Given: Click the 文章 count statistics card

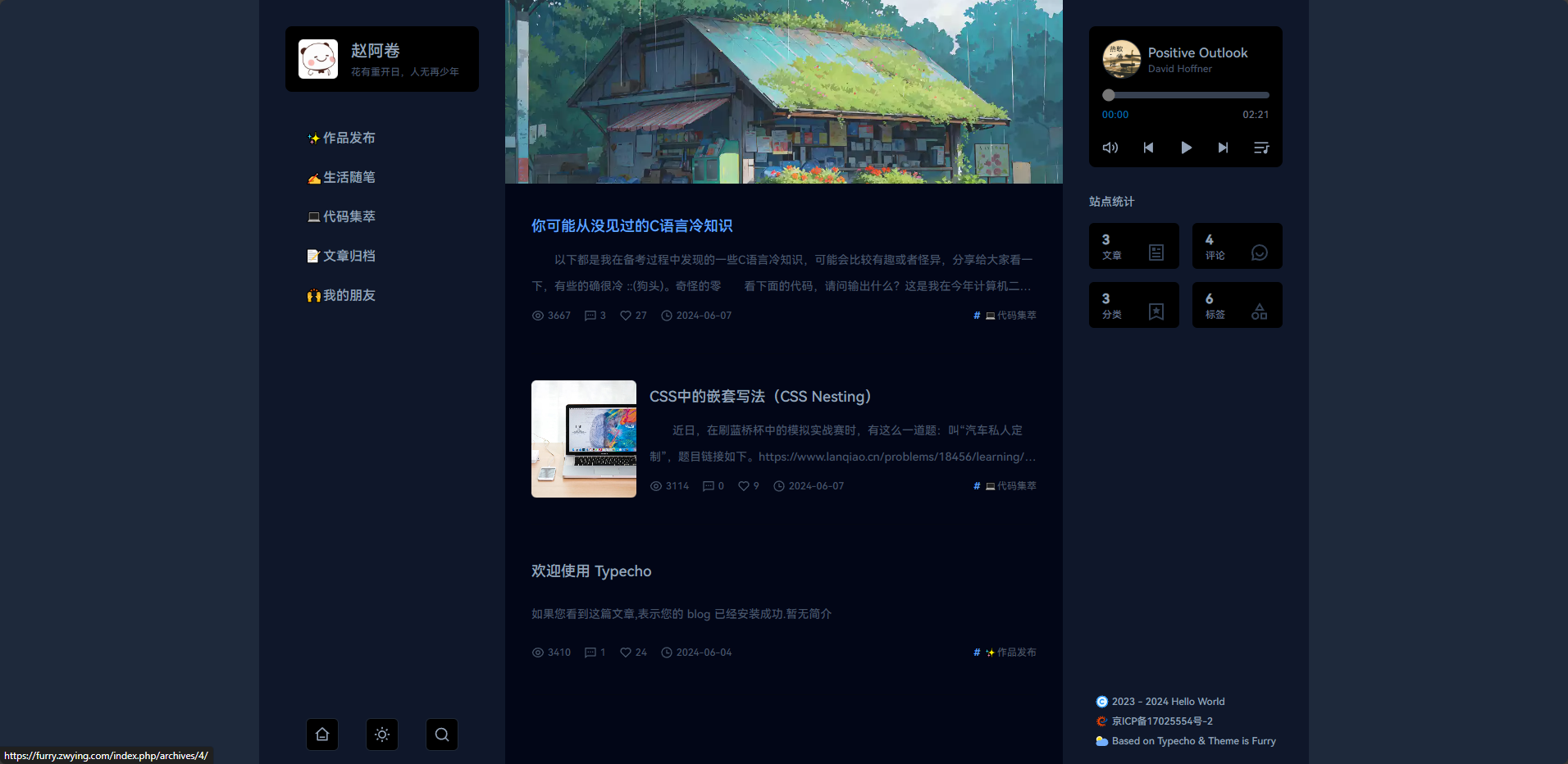Looking at the screenshot, I should (1134, 246).
